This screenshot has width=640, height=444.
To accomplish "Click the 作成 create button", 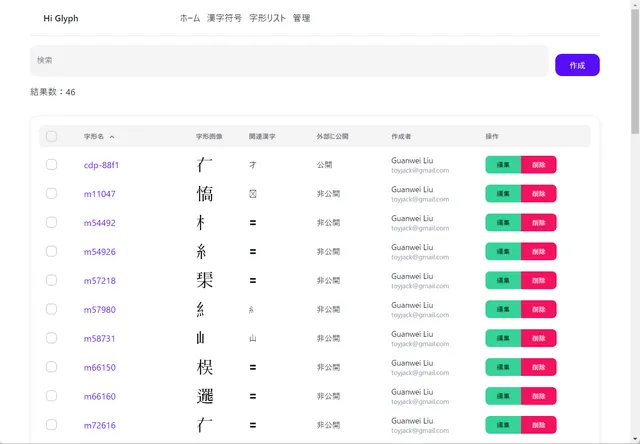I will [577, 65].
